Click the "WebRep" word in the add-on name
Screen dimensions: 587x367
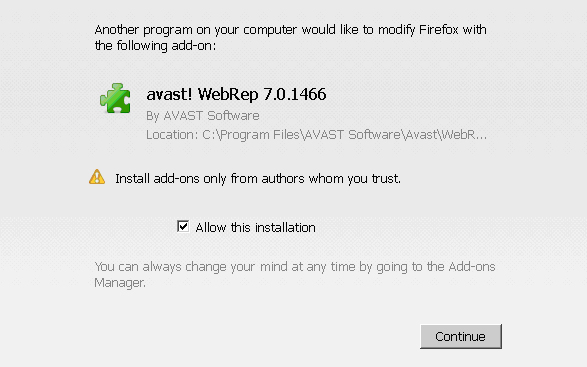(228, 94)
